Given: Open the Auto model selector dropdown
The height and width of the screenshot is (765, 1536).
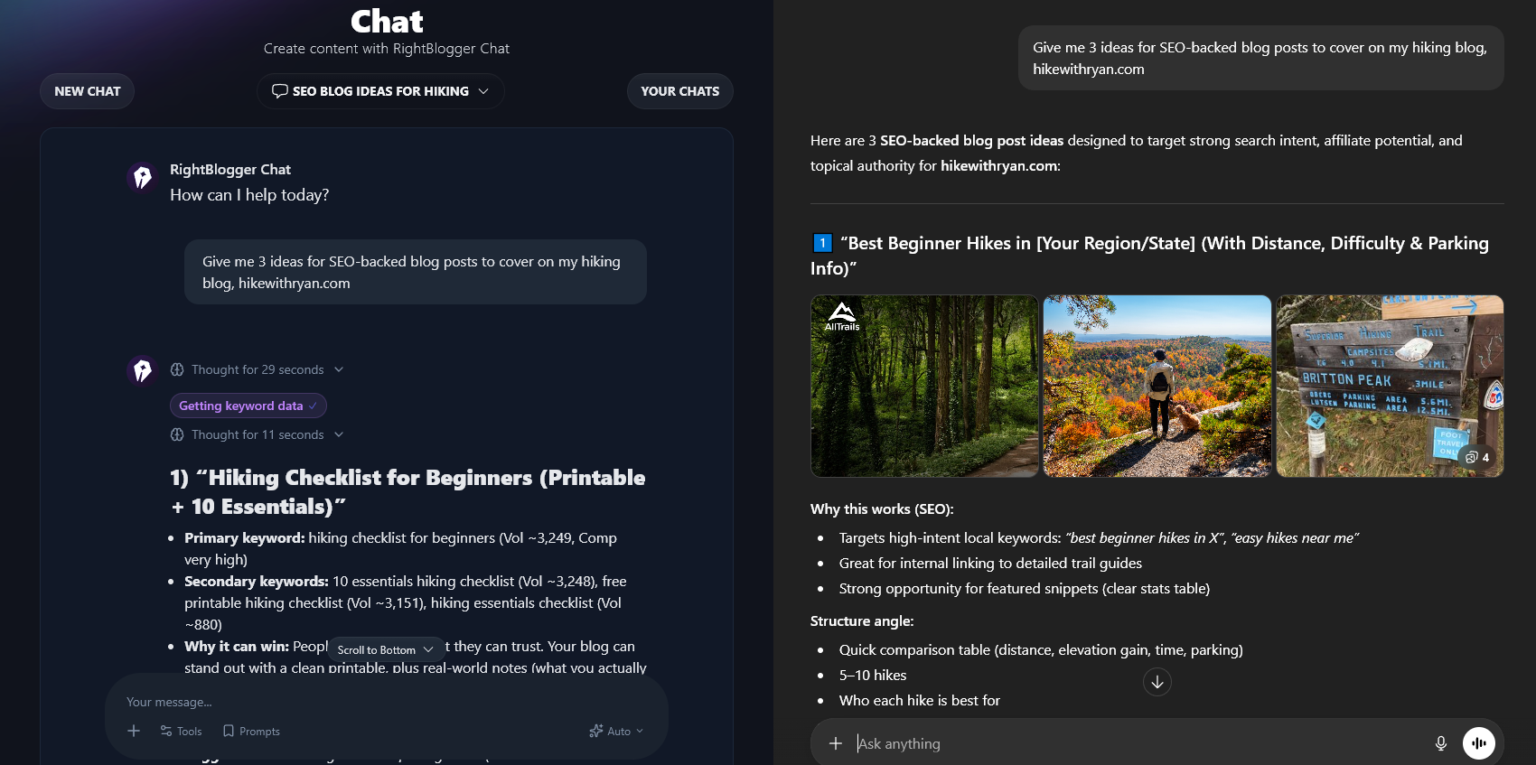Looking at the screenshot, I should pos(617,731).
